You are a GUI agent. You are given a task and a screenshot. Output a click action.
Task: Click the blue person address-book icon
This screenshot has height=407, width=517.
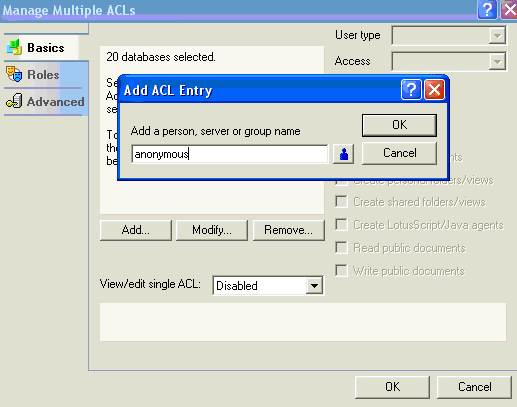pos(343,154)
